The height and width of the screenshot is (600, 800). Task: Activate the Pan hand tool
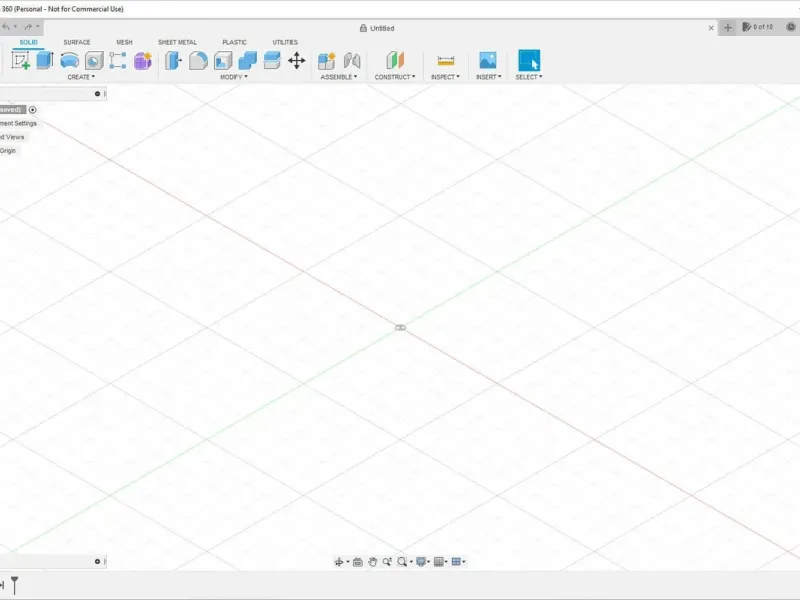click(x=372, y=562)
